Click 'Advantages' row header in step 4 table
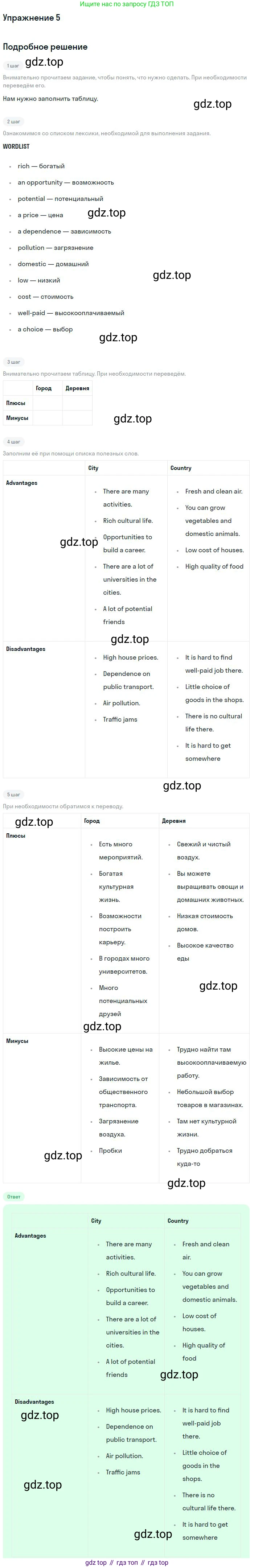 pos(22,483)
